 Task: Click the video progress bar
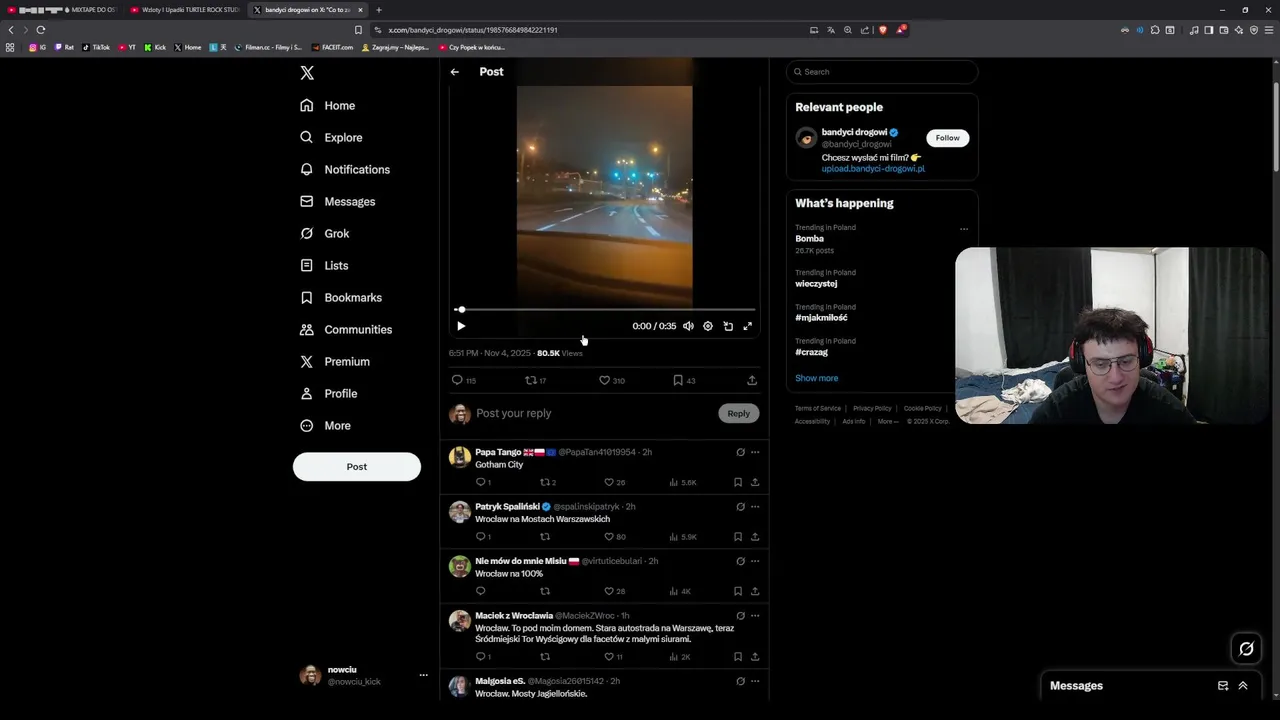tap(604, 310)
